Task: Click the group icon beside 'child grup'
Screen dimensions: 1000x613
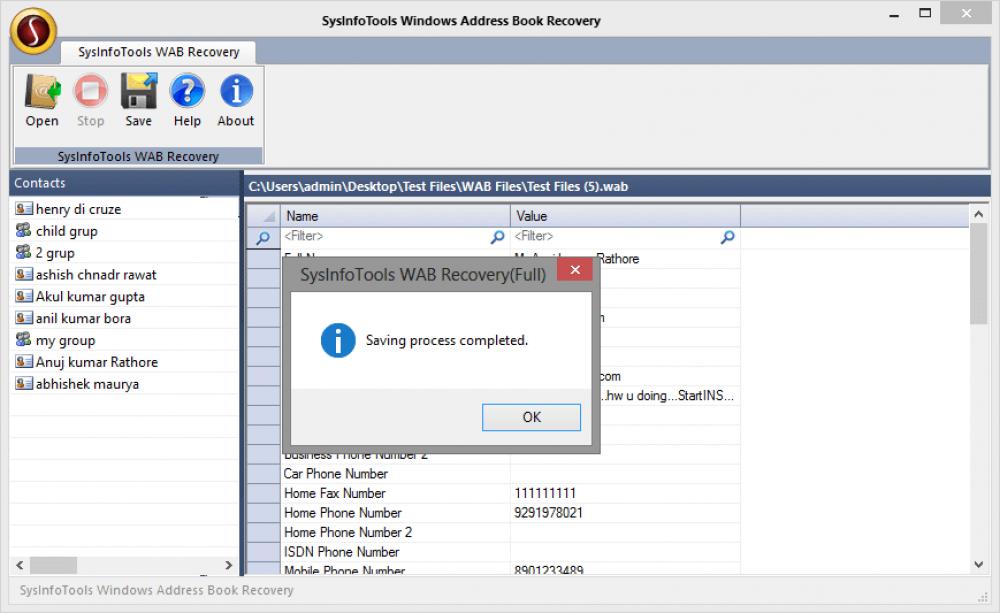Action: pos(24,231)
